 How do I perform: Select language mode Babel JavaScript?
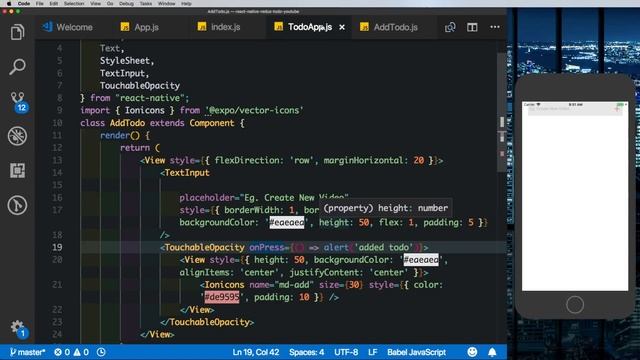coord(416,352)
